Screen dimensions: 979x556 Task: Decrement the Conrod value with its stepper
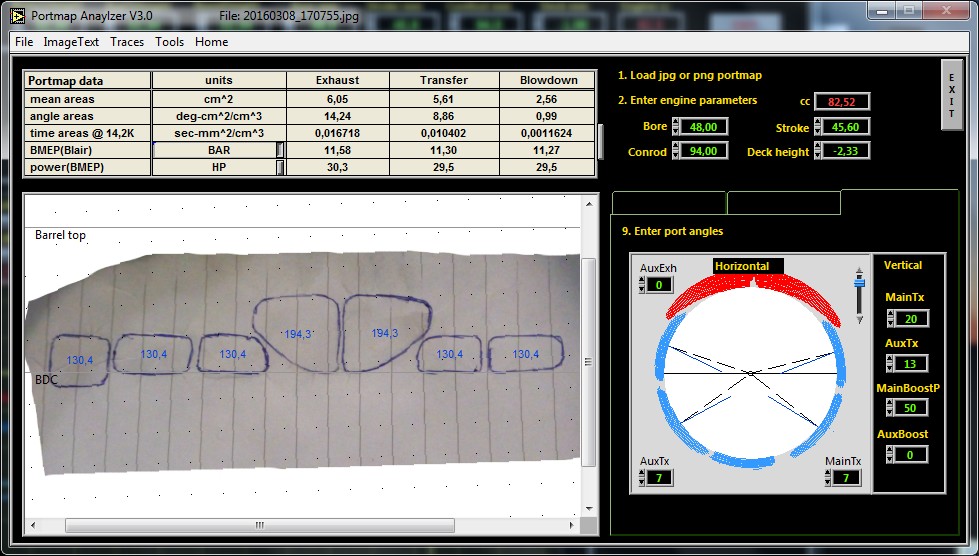pos(676,155)
